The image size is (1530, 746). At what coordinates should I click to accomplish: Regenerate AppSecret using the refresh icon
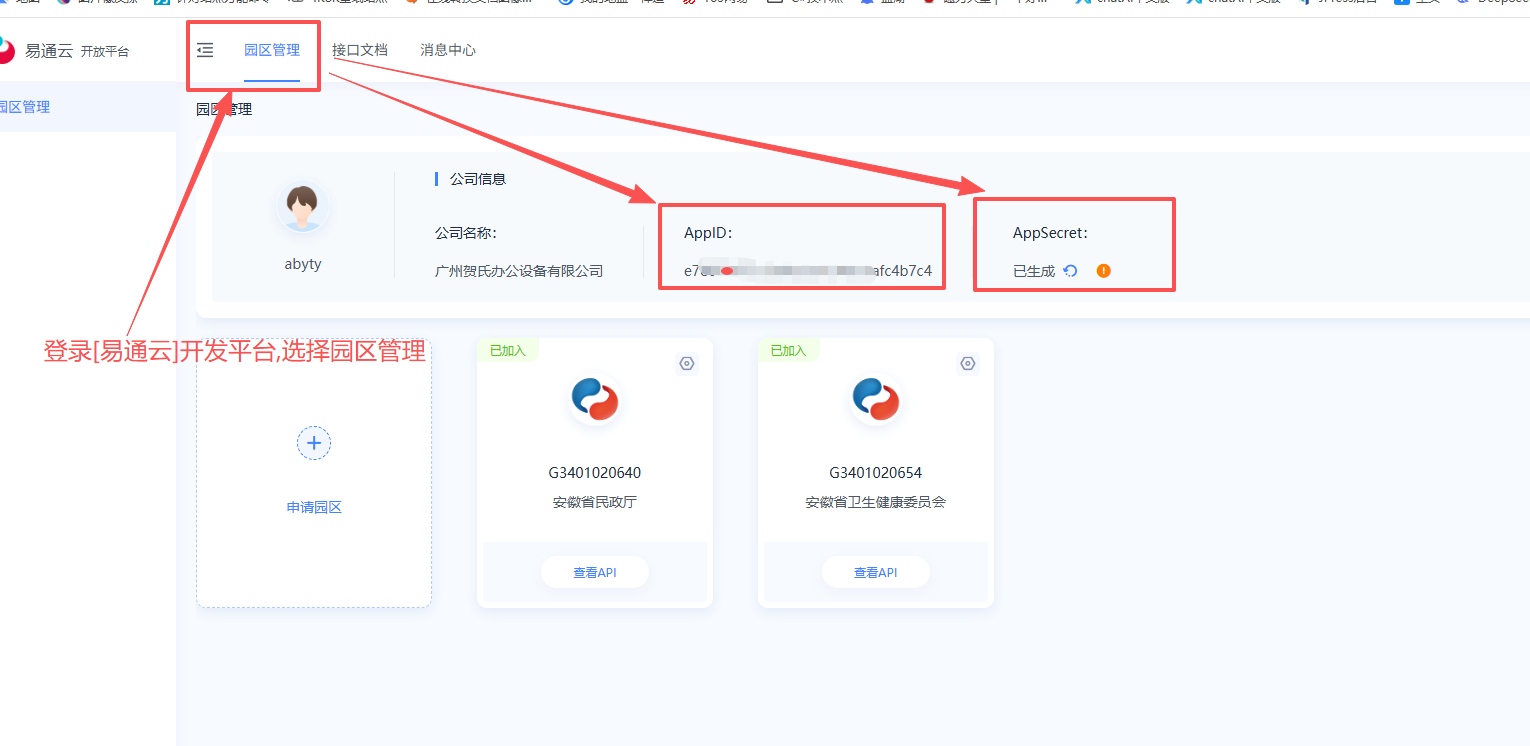coord(1070,271)
